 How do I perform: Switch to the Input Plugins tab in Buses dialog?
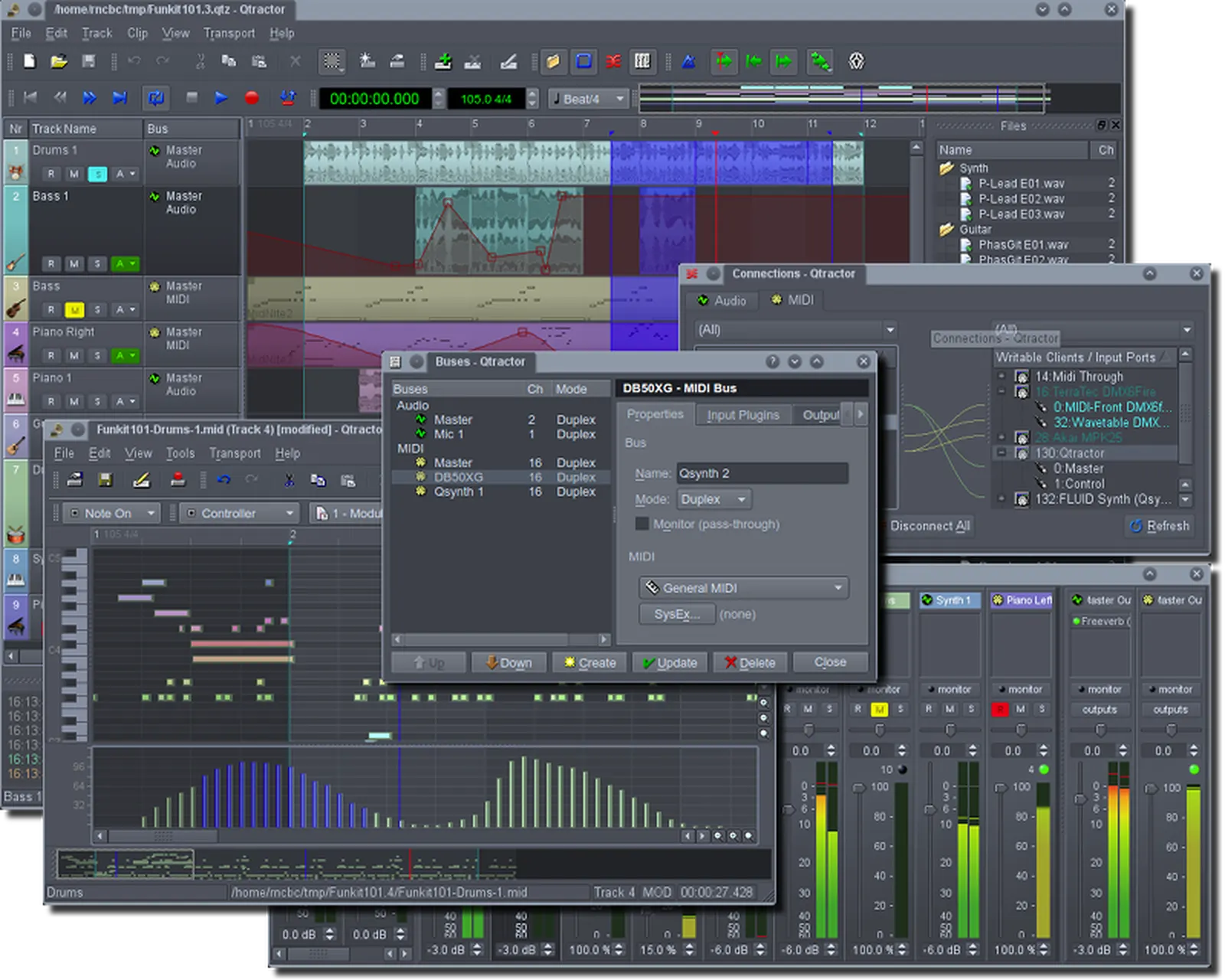(x=743, y=415)
